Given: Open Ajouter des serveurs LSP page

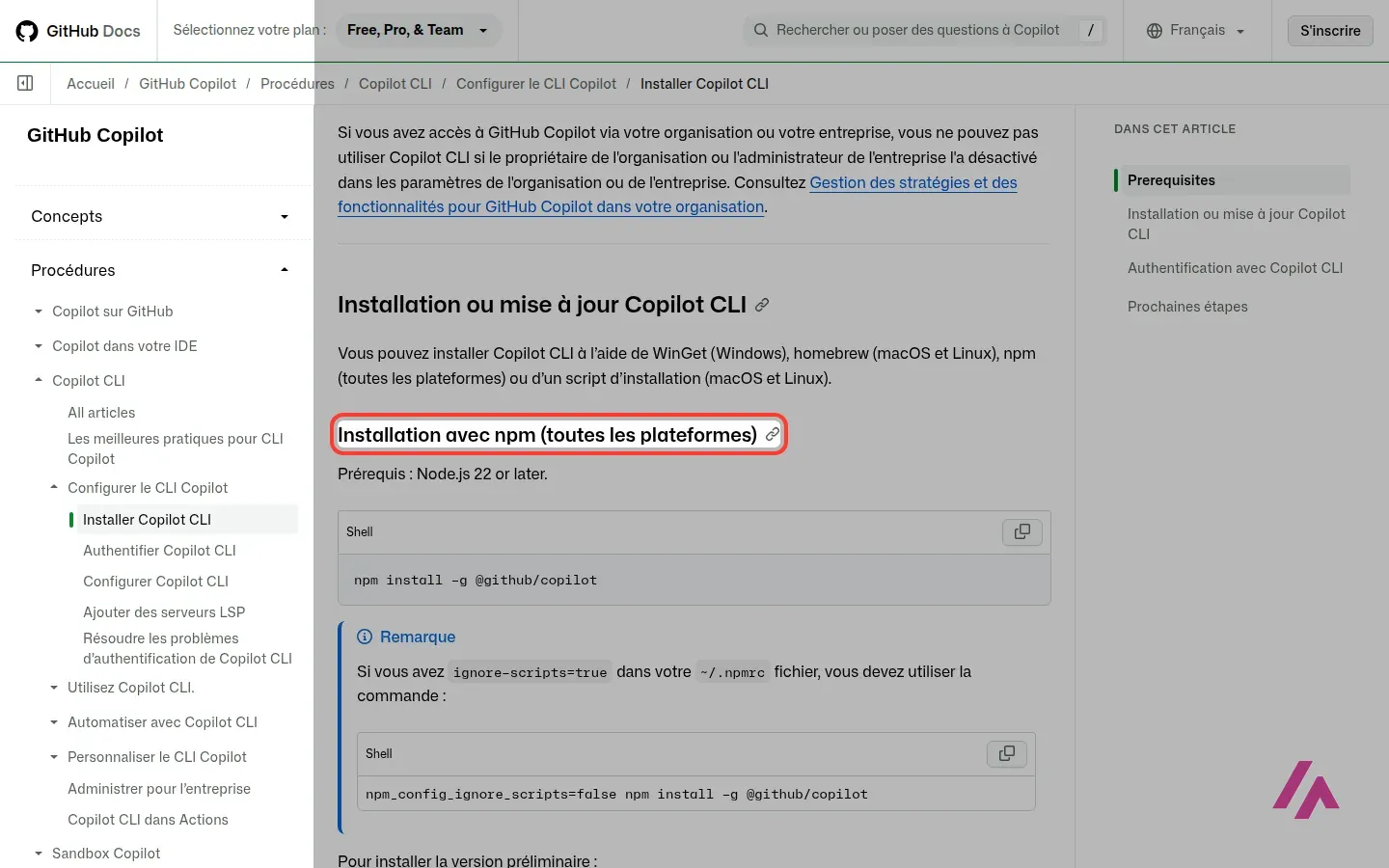Looking at the screenshot, I should pos(164,612).
